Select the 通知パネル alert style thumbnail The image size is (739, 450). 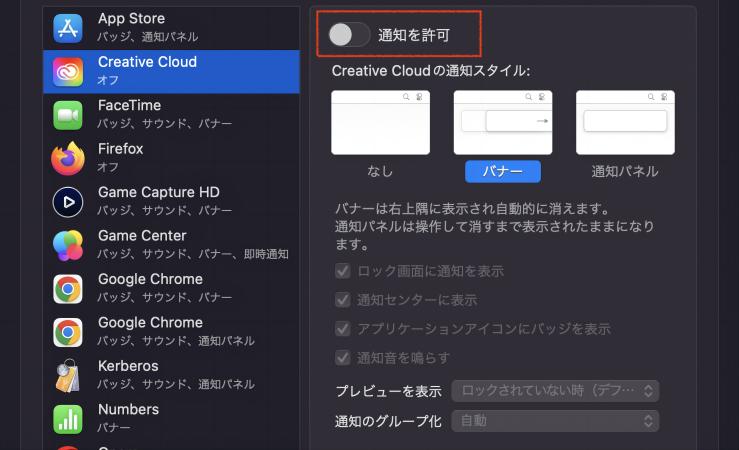pos(625,123)
